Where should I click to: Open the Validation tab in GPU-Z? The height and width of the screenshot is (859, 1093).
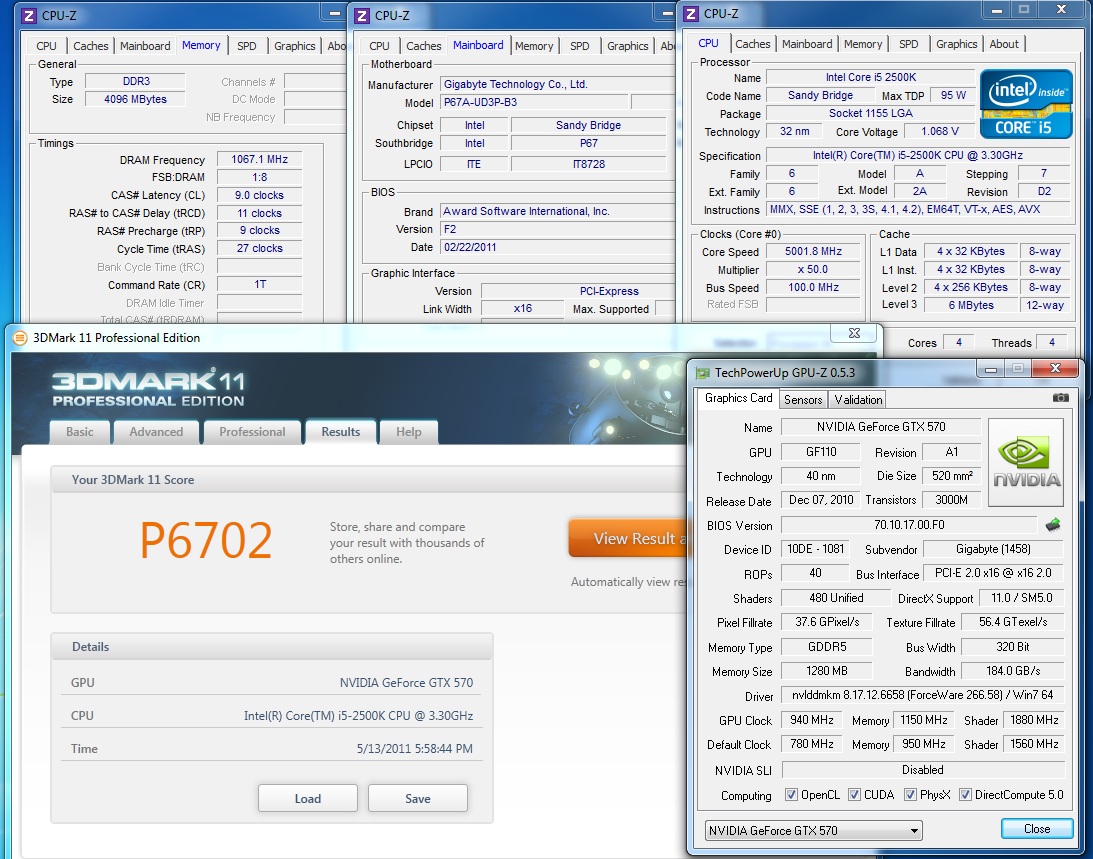(858, 400)
